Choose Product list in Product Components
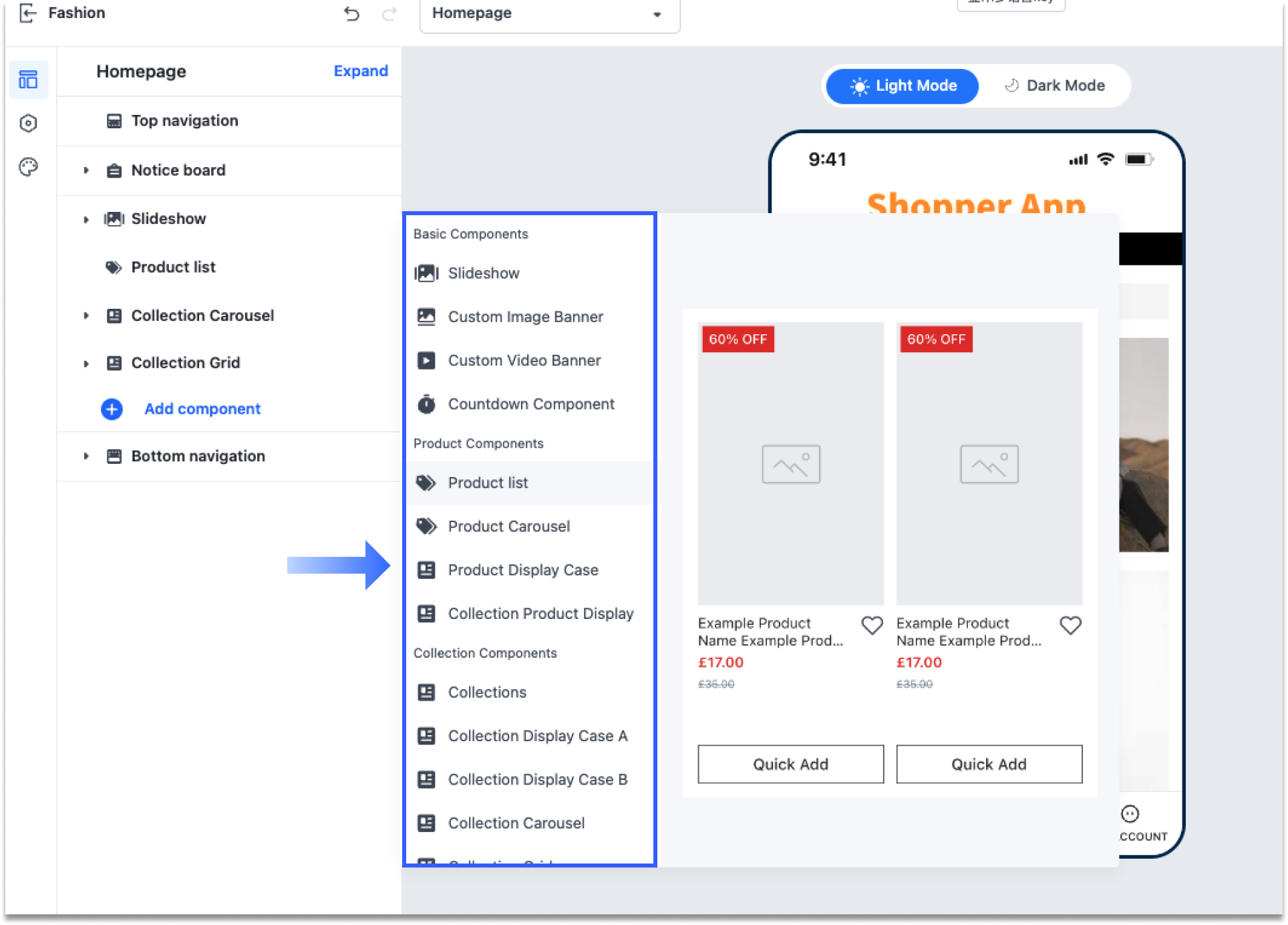1288x925 pixels. [x=529, y=483]
